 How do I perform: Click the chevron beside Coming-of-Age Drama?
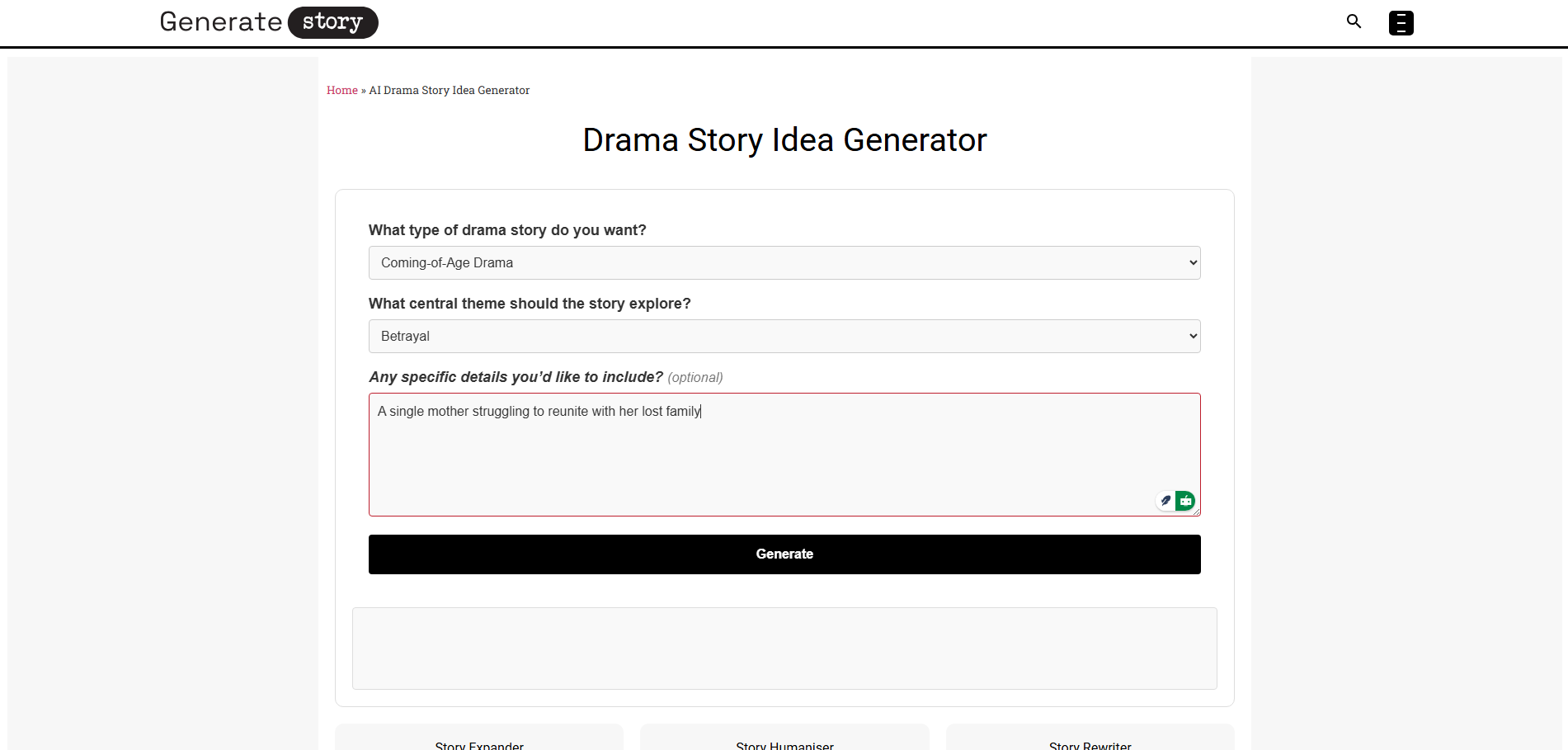click(1190, 262)
